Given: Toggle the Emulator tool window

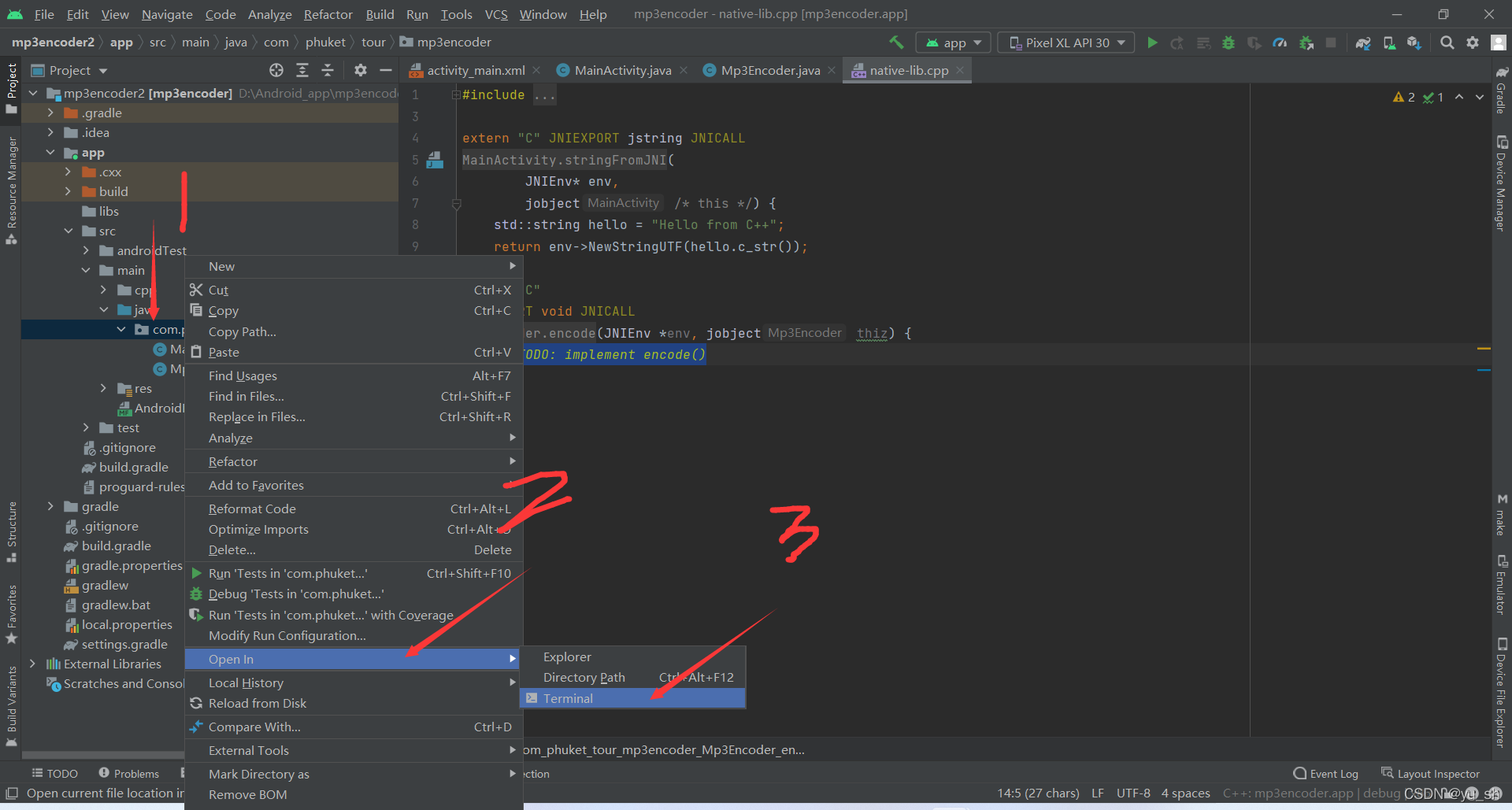Looking at the screenshot, I should click(x=1502, y=585).
